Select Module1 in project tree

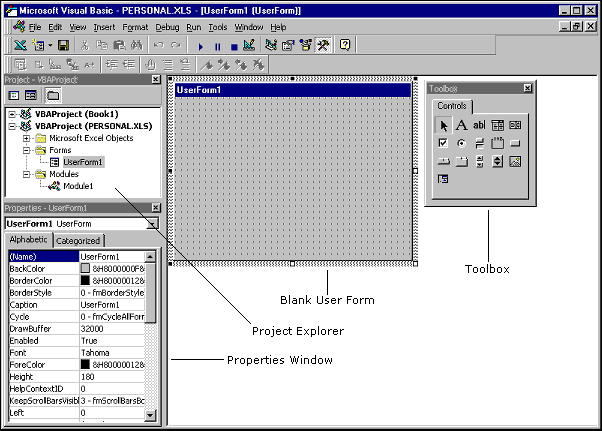pyautogui.click(x=78, y=186)
